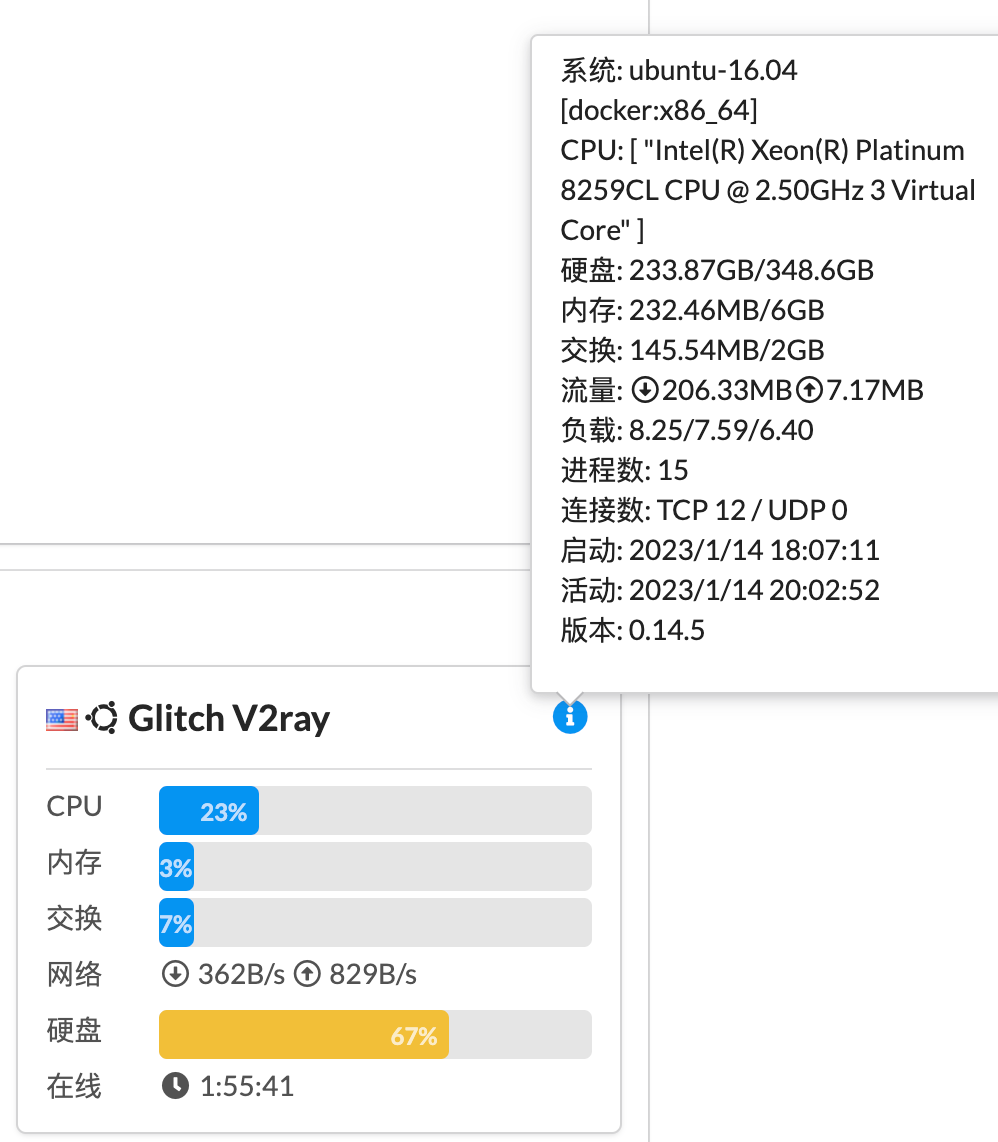Click the Ubuntu logo icon beside Glitch V2ray
Screen dimensions: 998x1142
[101, 718]
